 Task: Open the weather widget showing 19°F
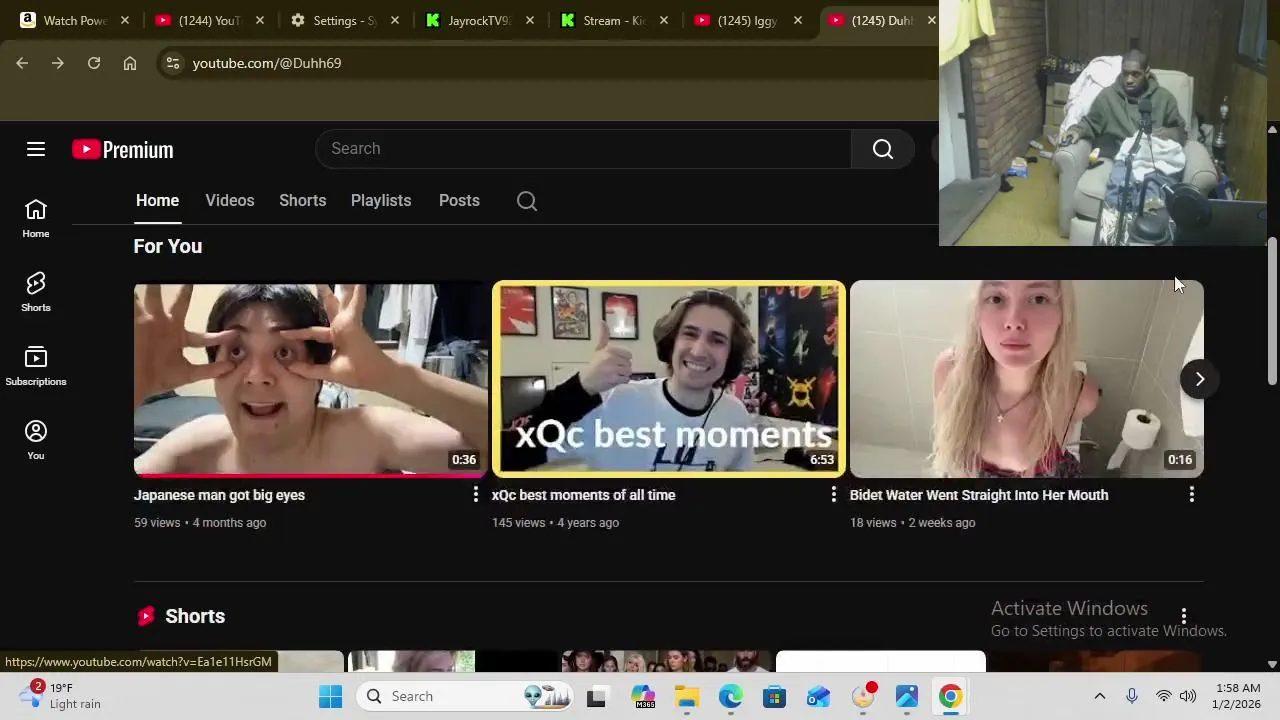(62, 696)
